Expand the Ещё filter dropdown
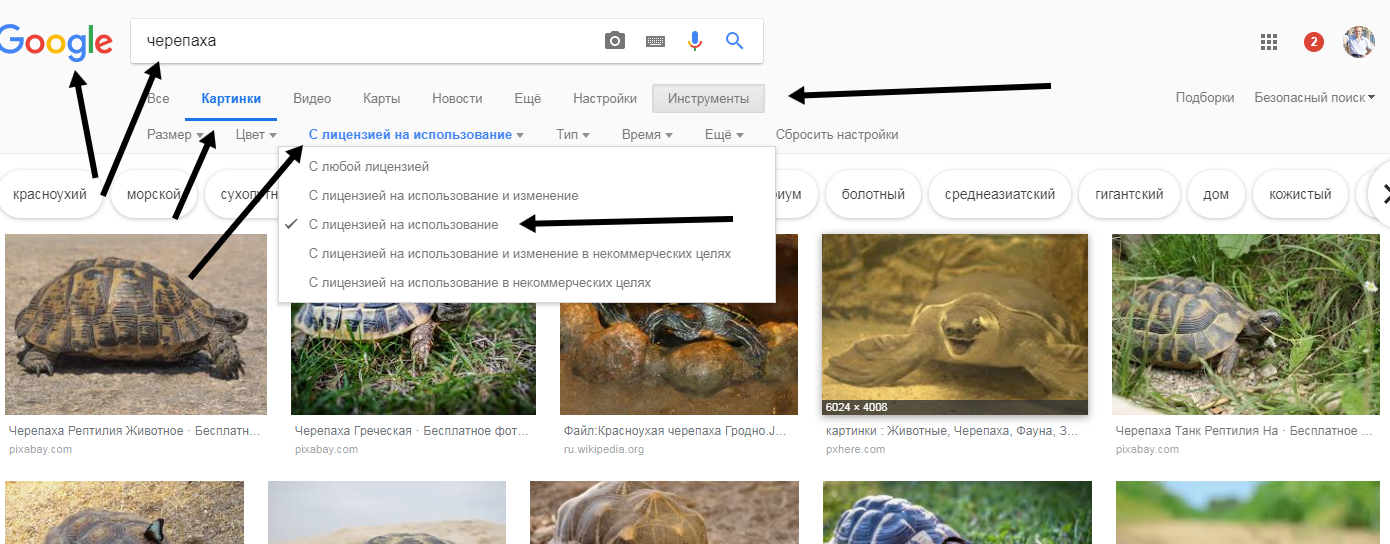The height and width of the screenshot is (544, 1390). pyautogui.click(x=724, y=134)
